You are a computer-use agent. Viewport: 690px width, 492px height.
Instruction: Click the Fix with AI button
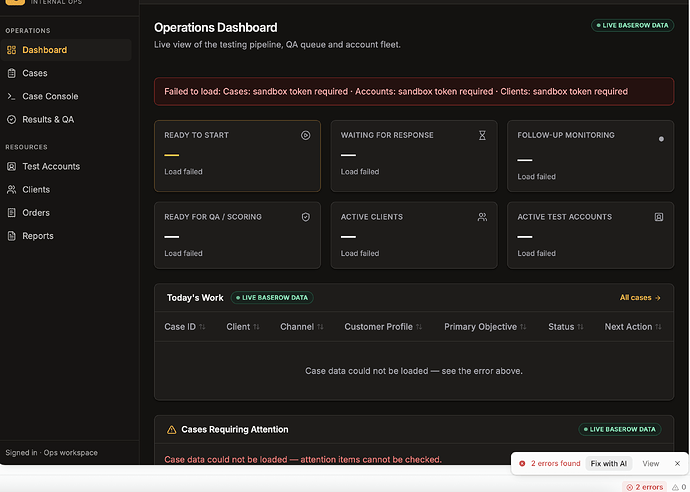coord(609,463)
